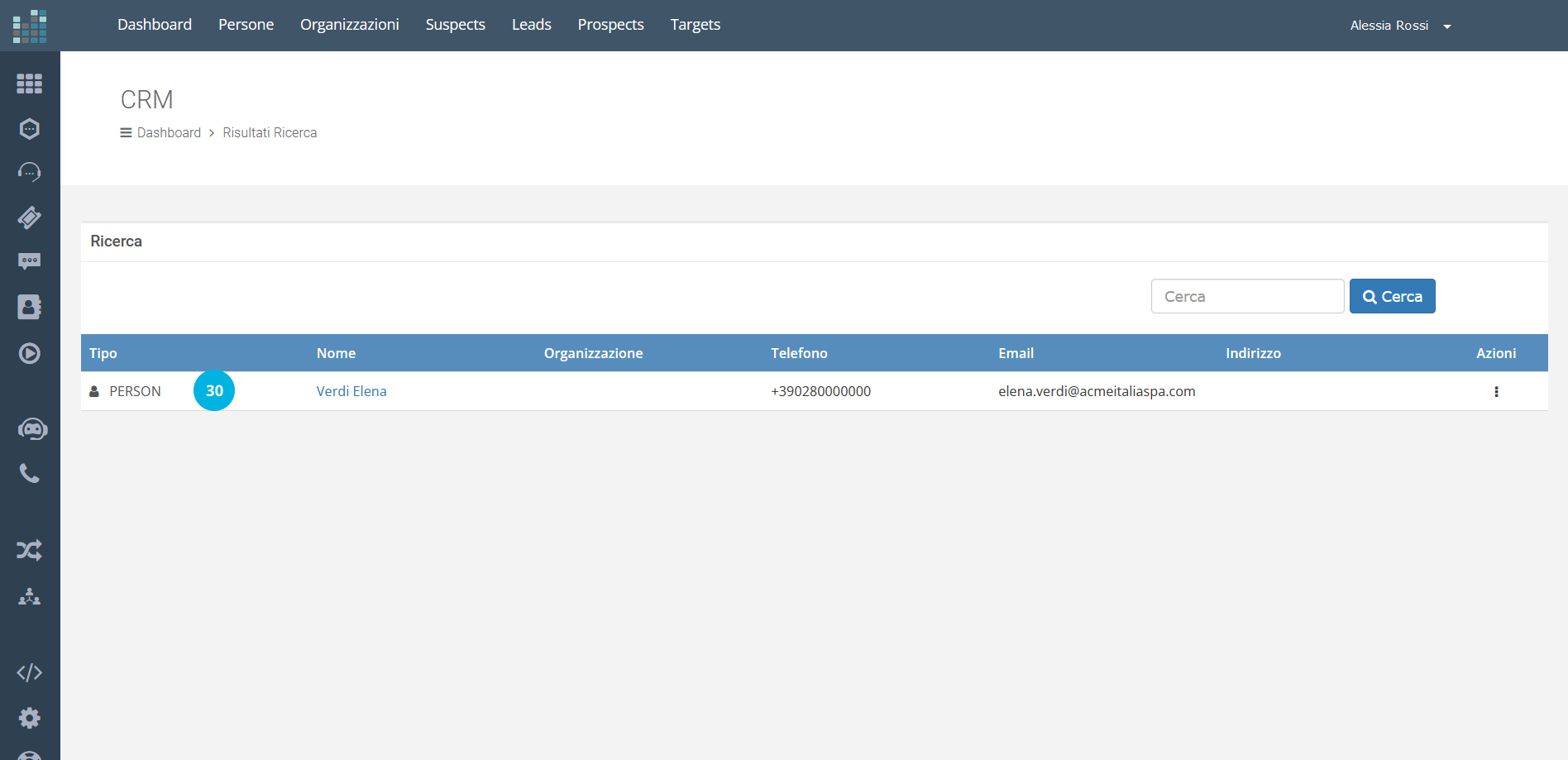Click the person icon beside PERSON
Screen dimensions: 1568x760
94,391
